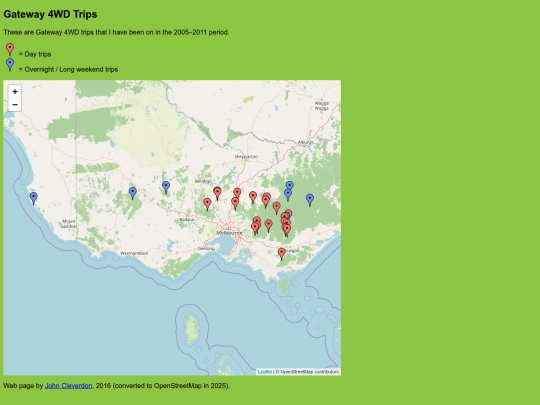Click the blue marker west of Bendigo
Viewport: 540px width, 405px height.
click(166, 188)
